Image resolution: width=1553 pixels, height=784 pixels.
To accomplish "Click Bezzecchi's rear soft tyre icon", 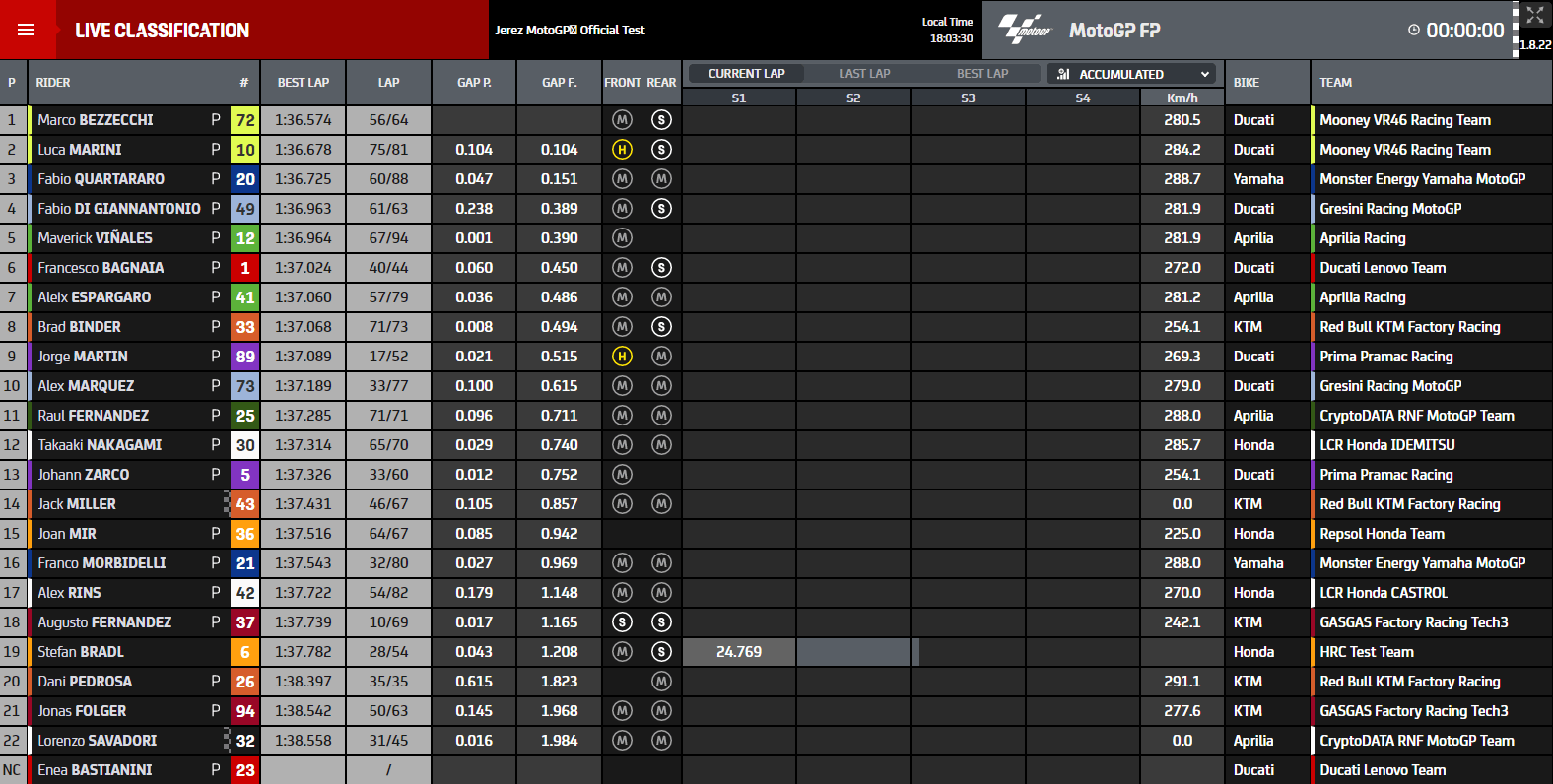I will coord(661,120).
